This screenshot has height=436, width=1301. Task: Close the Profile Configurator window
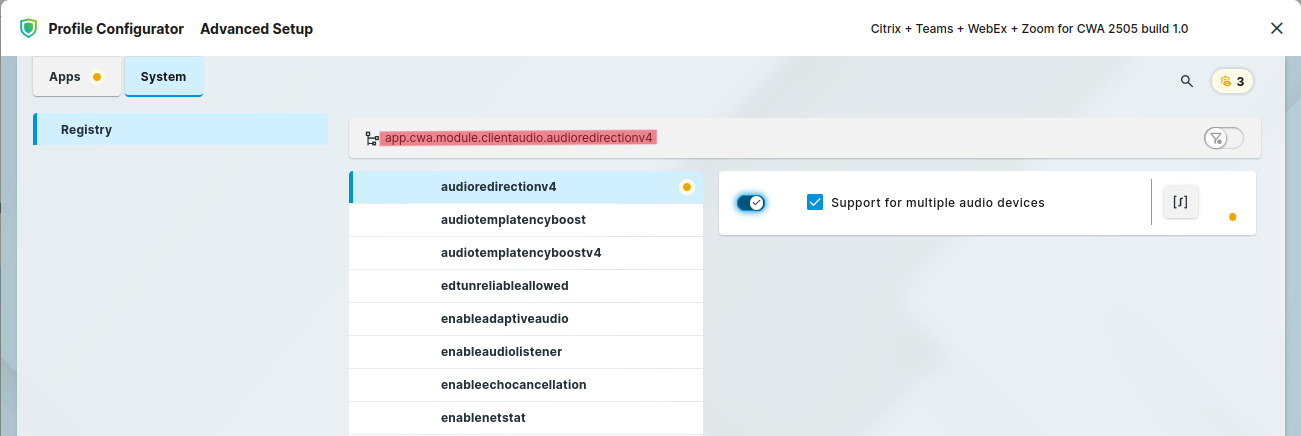pyautogui.click(x=1276, y=28)
